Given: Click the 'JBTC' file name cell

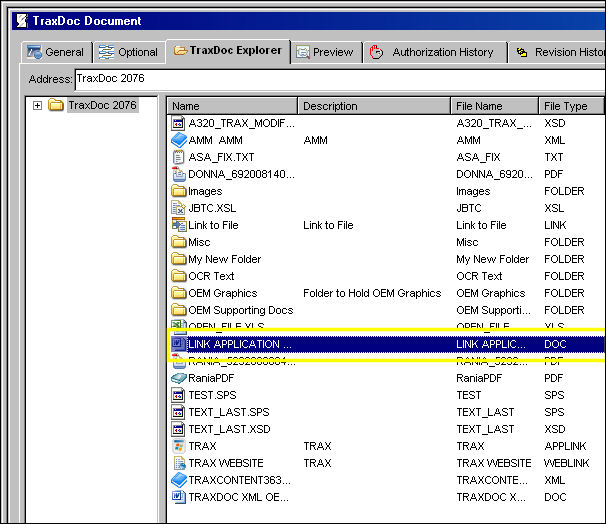Looking at the screenshot, I should tap(469, 208).
